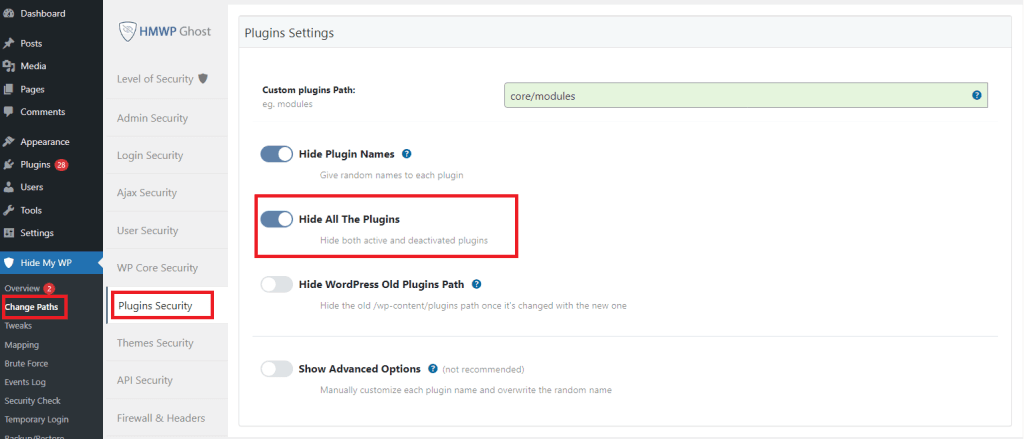Open Brute Force submenu link
The image size is (1024, 439).
(x=26, y=363)
